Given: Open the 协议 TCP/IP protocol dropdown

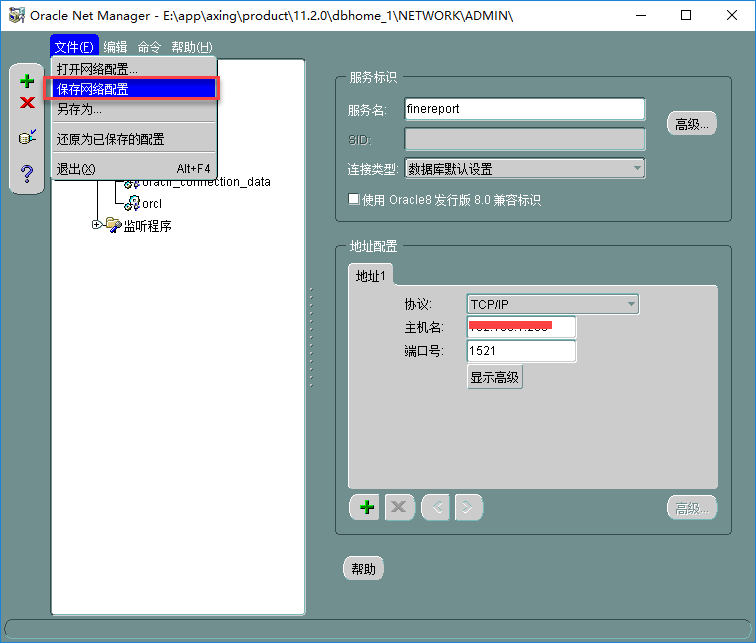Looking at the screenshot, I should (x=553, y=304).
